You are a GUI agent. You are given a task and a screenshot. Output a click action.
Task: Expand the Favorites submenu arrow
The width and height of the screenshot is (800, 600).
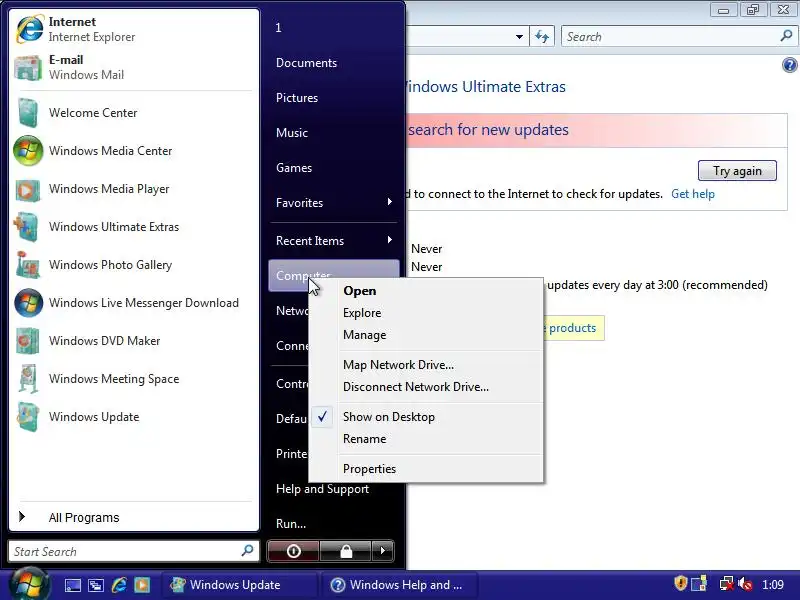tap(390, 202)
